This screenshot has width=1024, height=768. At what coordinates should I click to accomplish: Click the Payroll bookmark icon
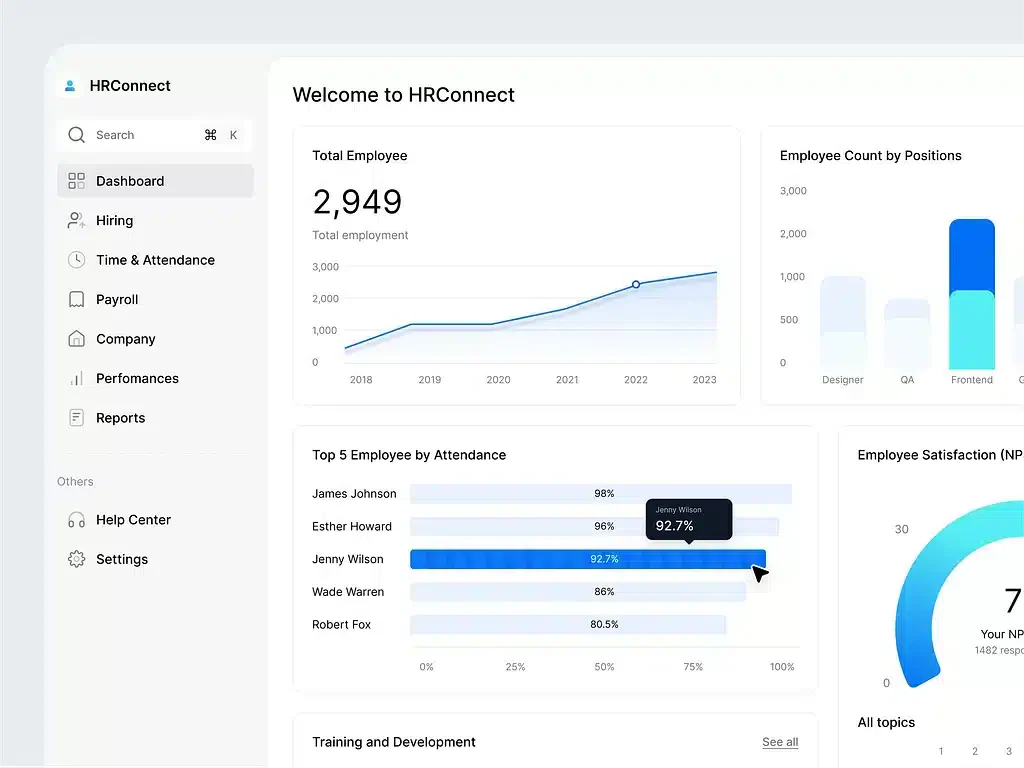pos(76,300)
